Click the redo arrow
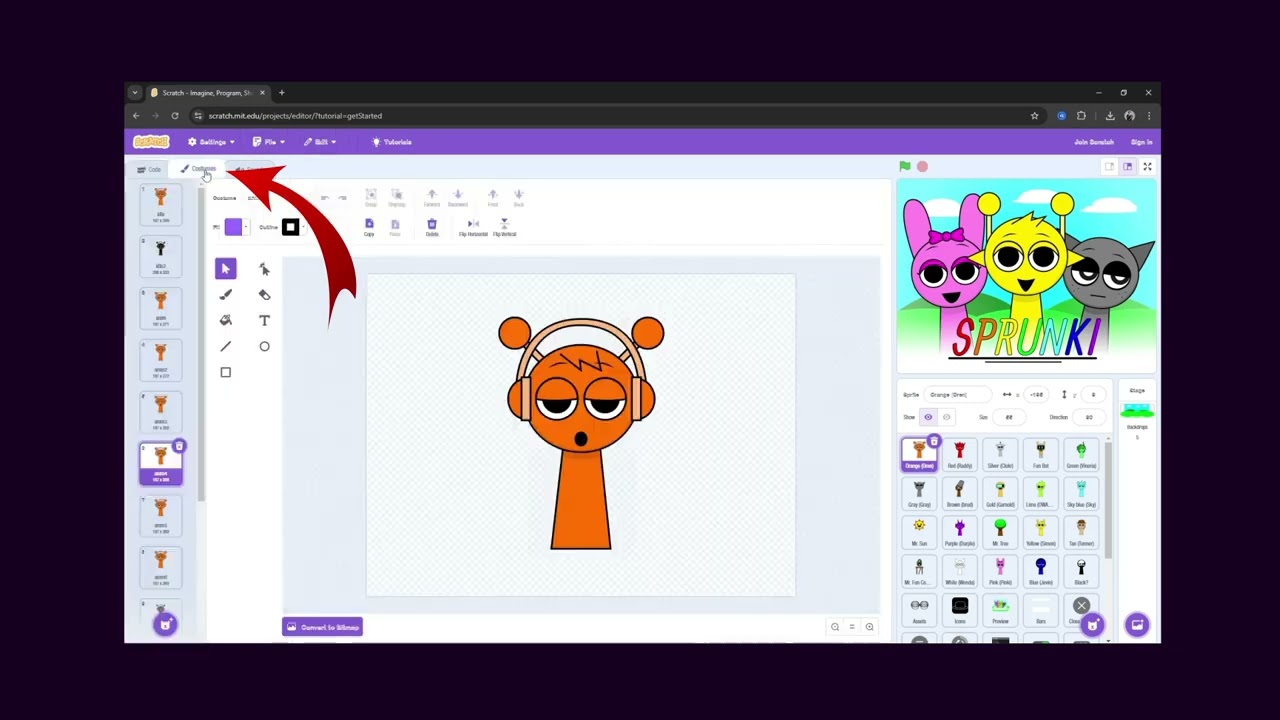 point(342,198)
